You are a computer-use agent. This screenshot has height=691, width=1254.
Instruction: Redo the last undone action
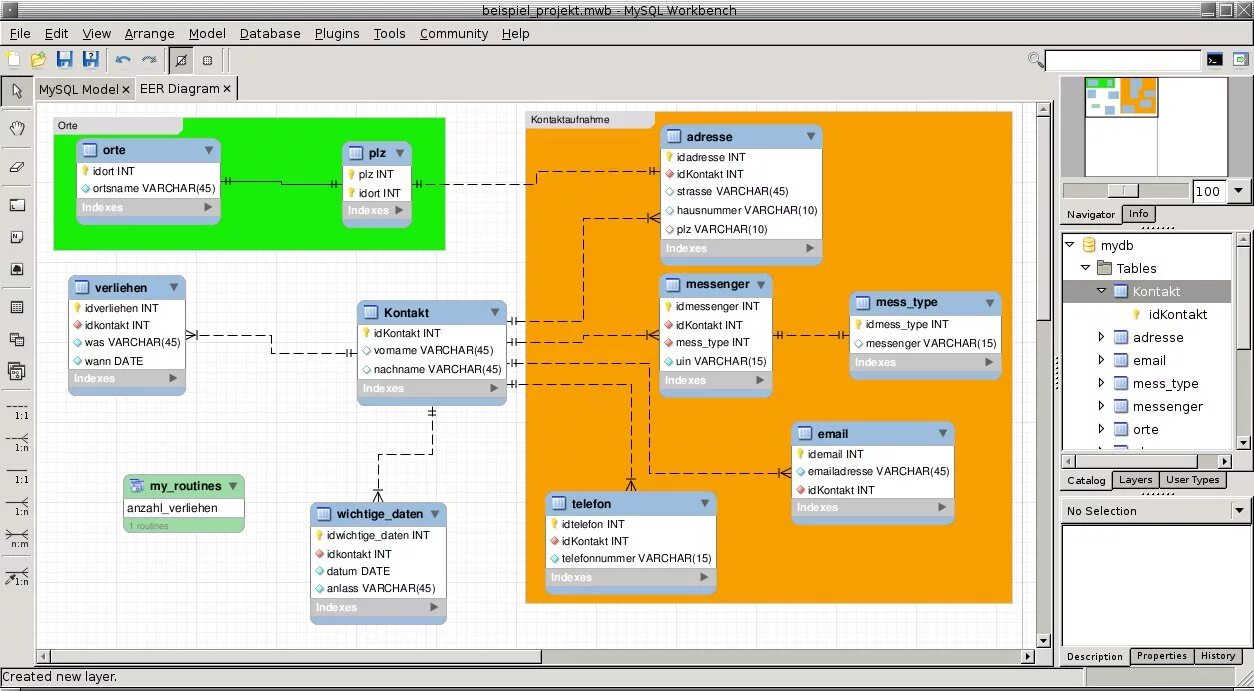[149, 59]
